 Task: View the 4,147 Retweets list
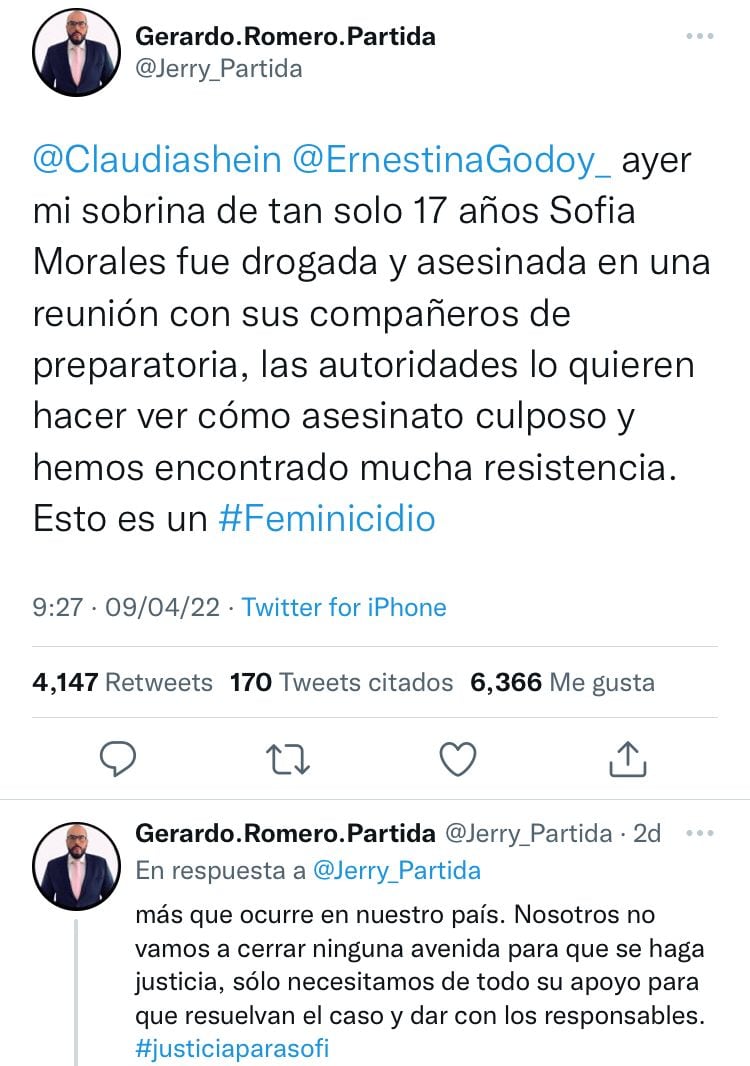(120, 682)
